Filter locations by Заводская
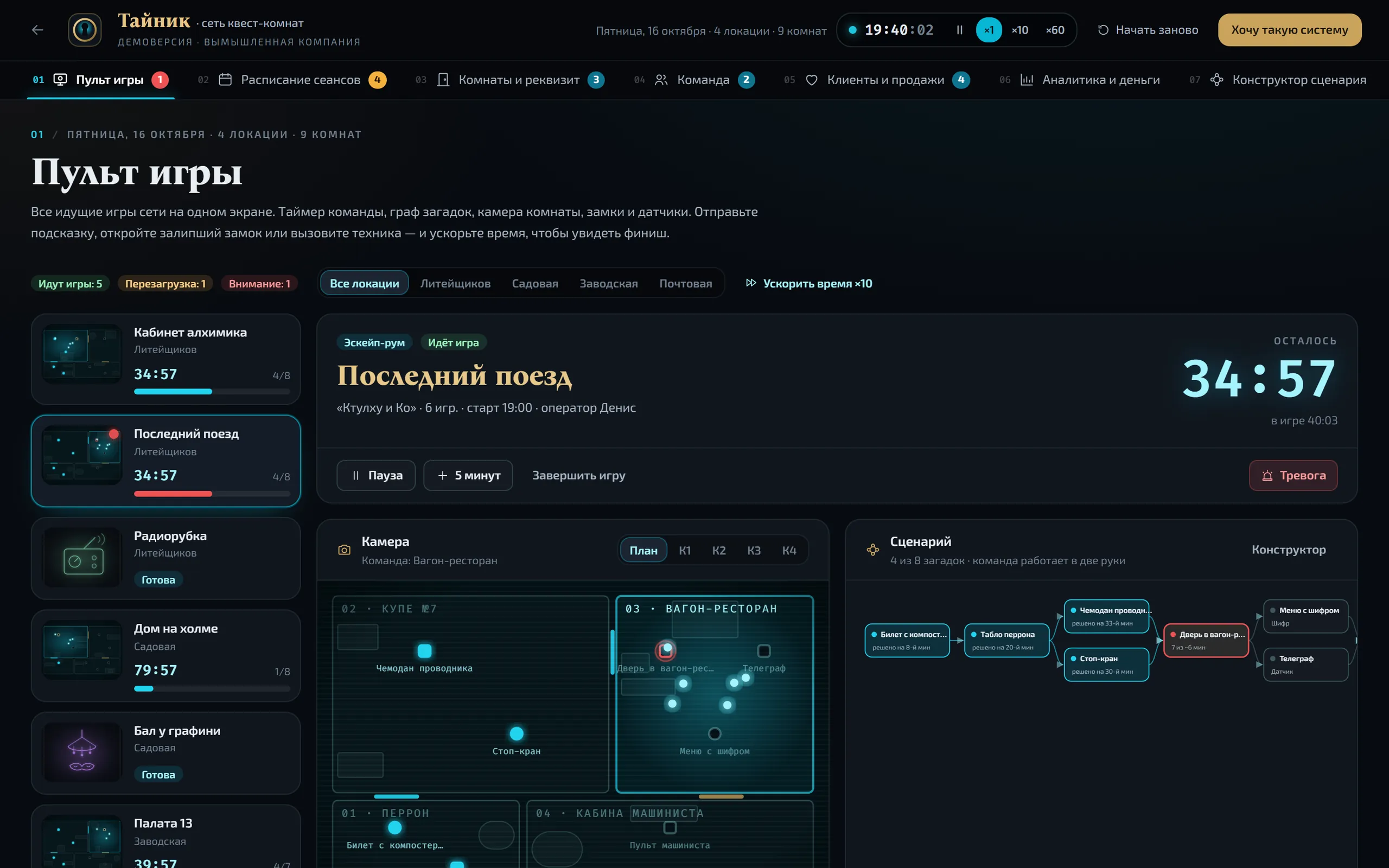The image size is (1389, 868). [x=608, y=284]
